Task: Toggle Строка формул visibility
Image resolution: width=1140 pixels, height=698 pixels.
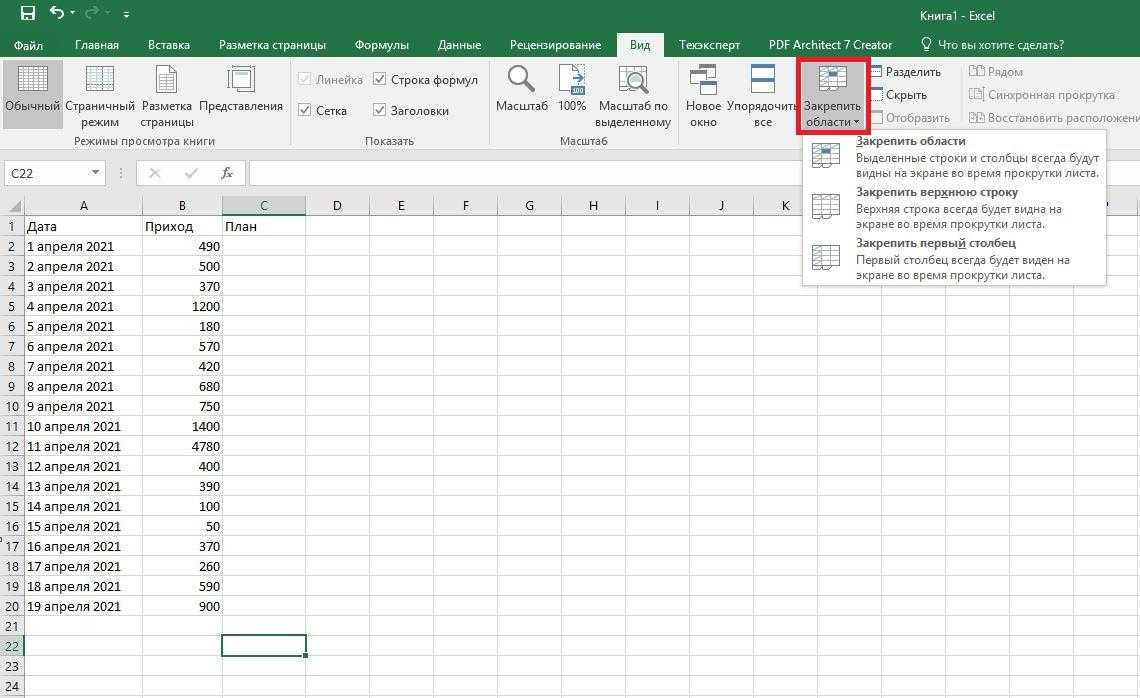Action: (380, 79)
